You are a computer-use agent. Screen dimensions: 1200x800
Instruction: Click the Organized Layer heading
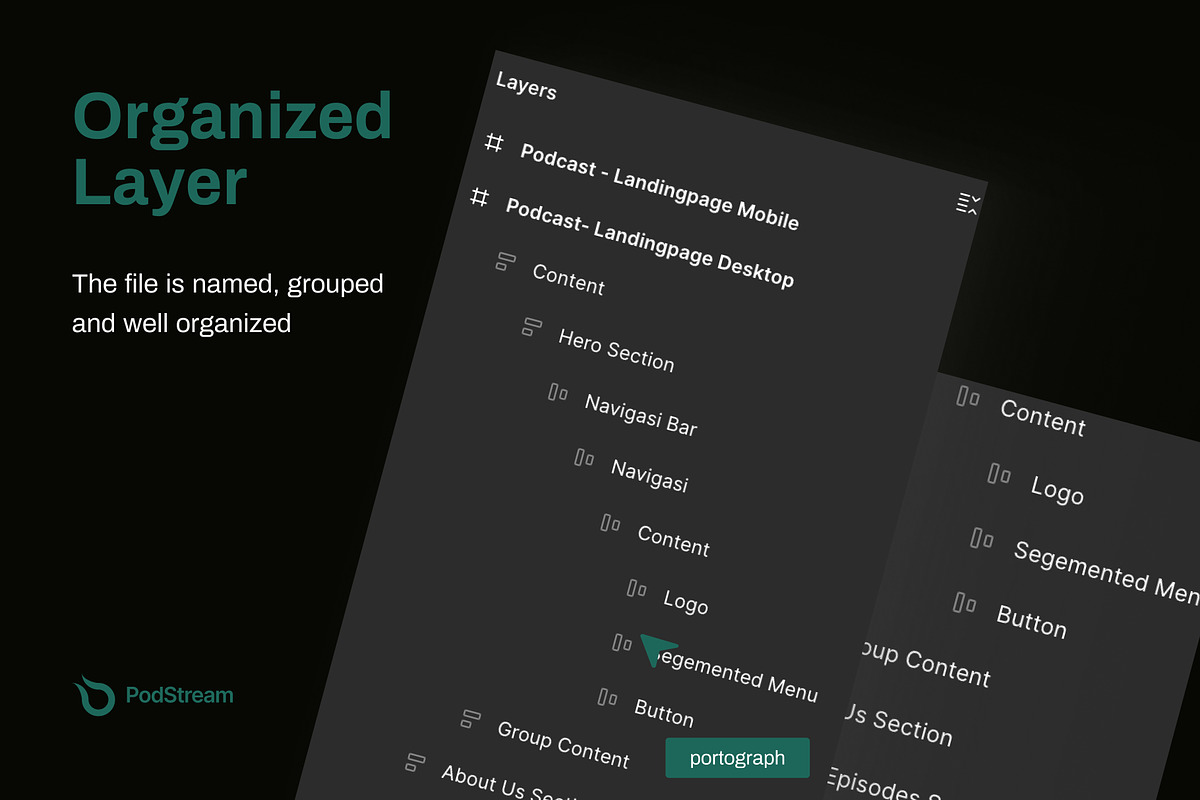point(232,149)
